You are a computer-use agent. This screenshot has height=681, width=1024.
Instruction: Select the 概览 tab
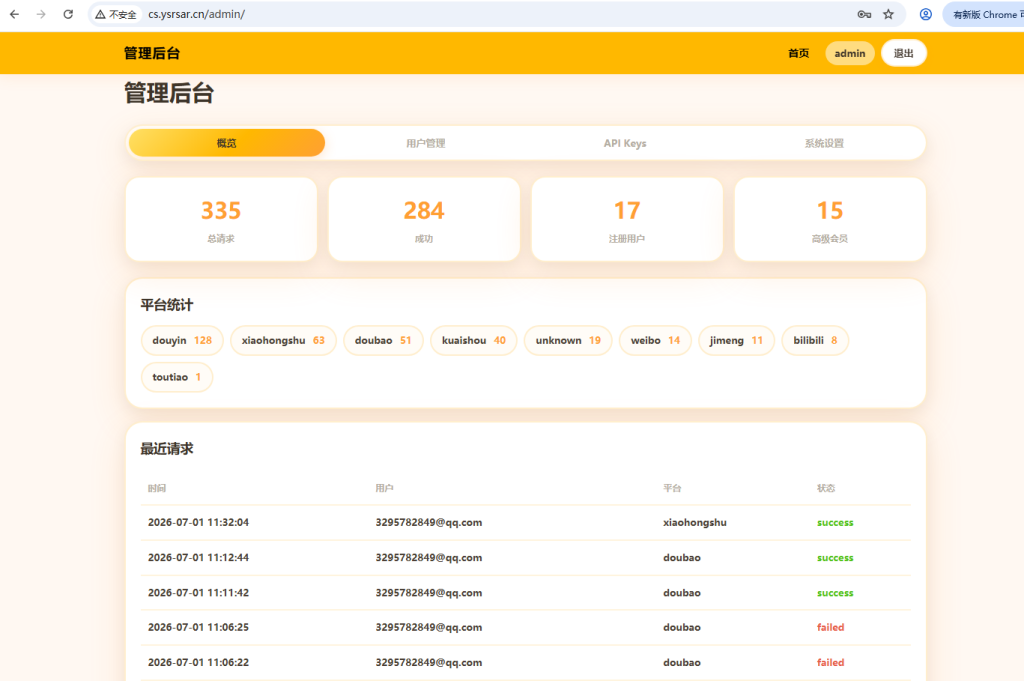tap(227, 143)
